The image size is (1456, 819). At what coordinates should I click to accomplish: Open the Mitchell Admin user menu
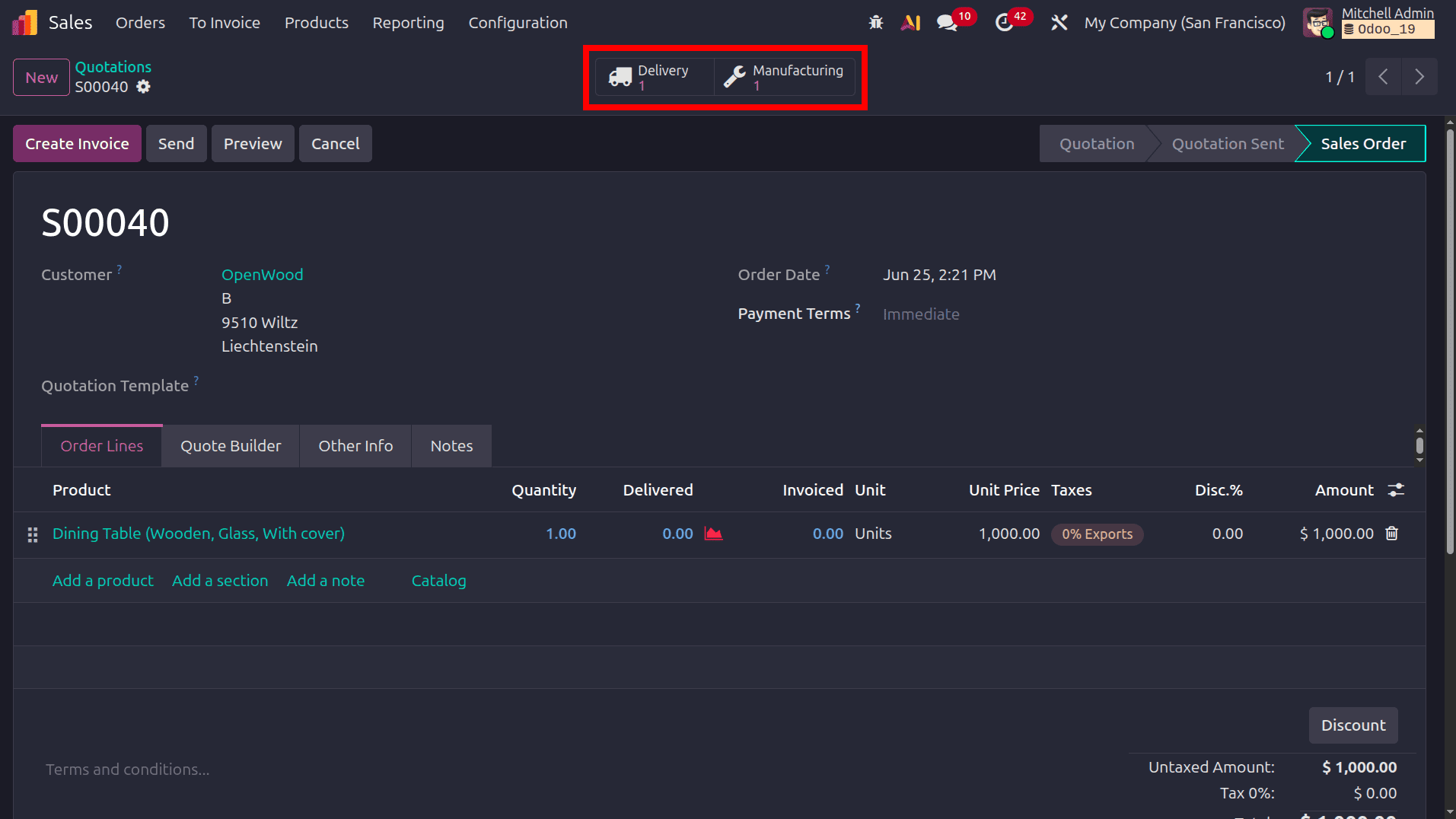click(1369, 23)
